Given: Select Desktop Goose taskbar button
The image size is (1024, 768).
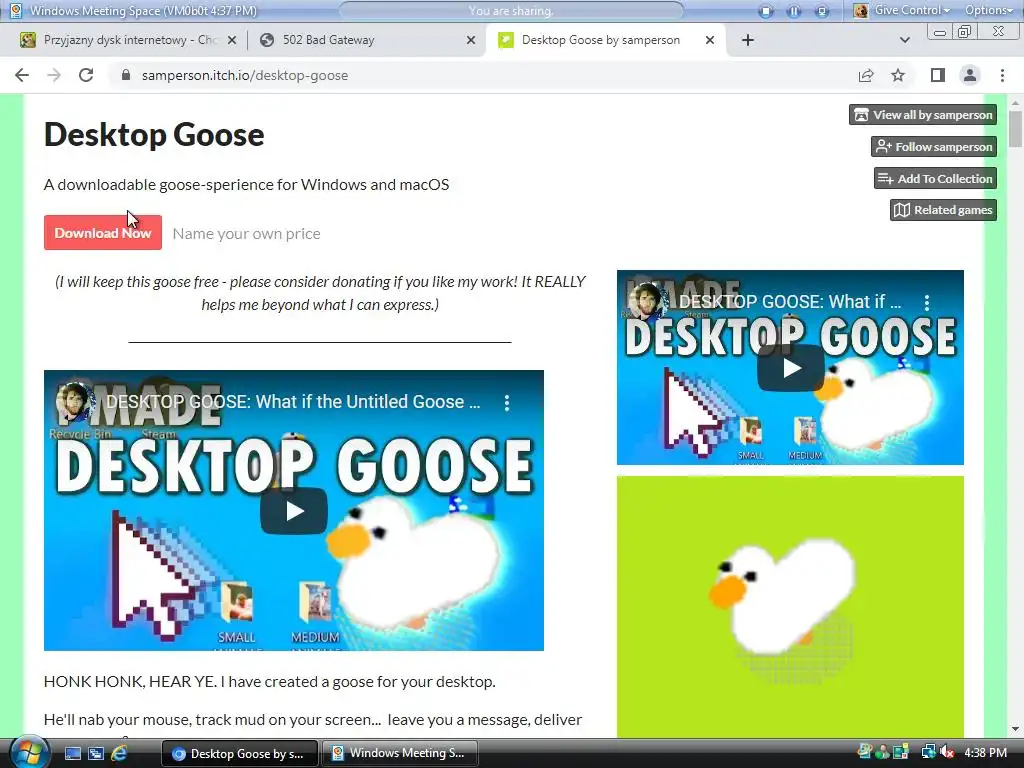Looking at the screenshot, I should [x=239, y=754].
